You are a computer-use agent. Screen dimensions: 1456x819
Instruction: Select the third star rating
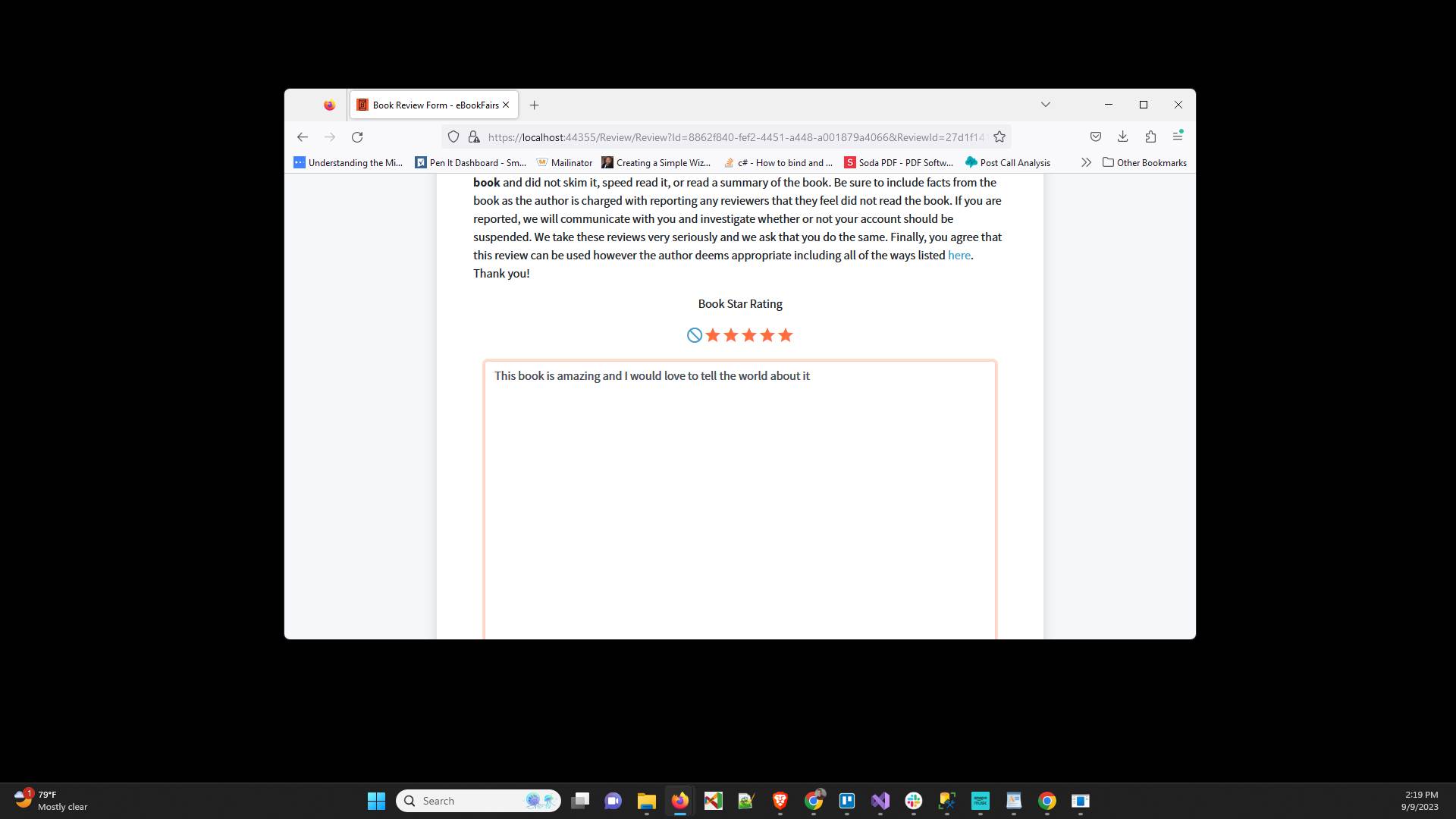point(748,334)
